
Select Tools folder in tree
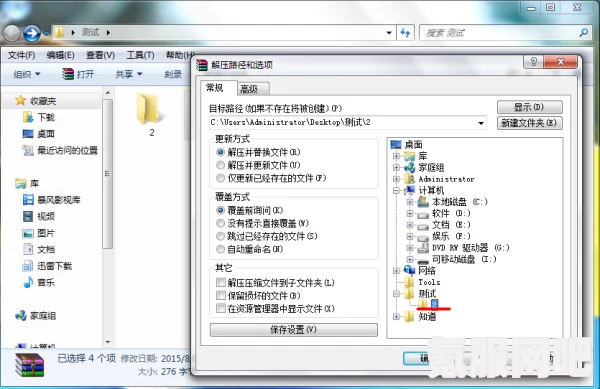click(429, 282)
